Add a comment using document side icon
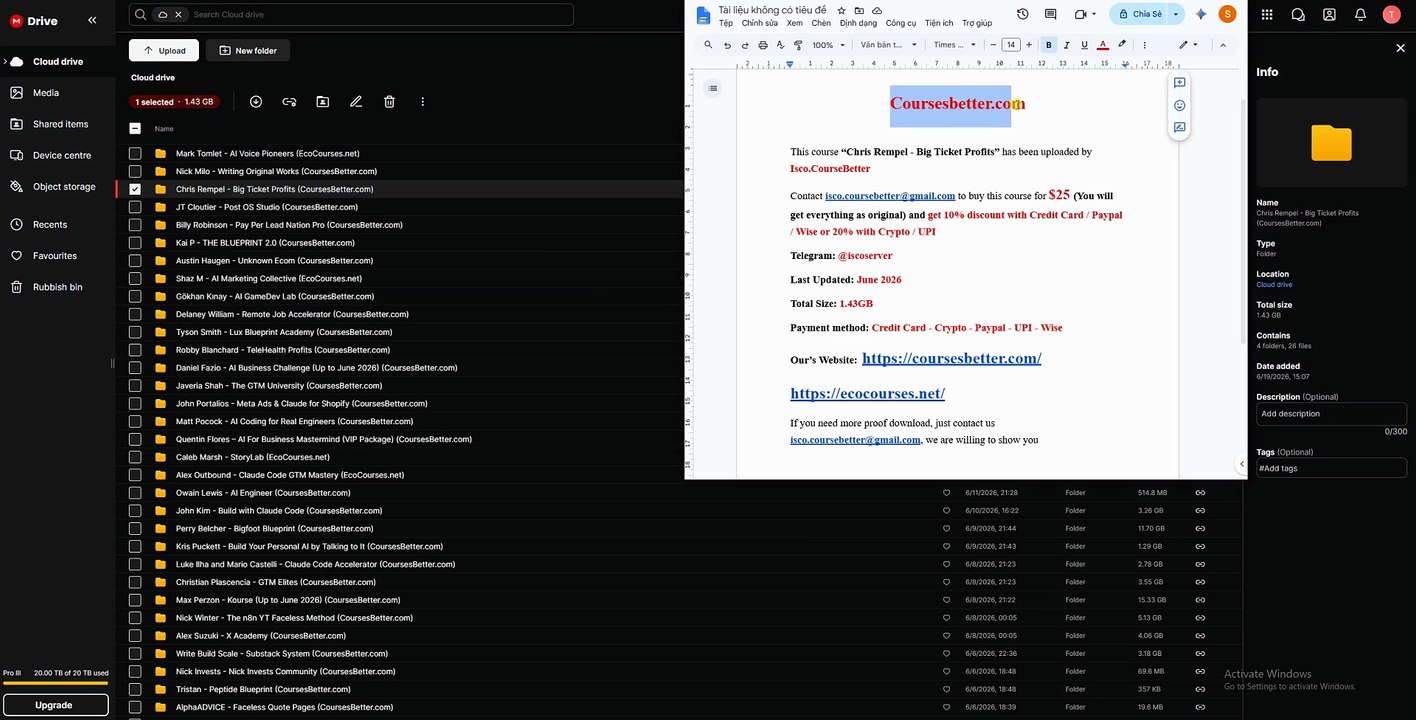 coord(1180,83)
